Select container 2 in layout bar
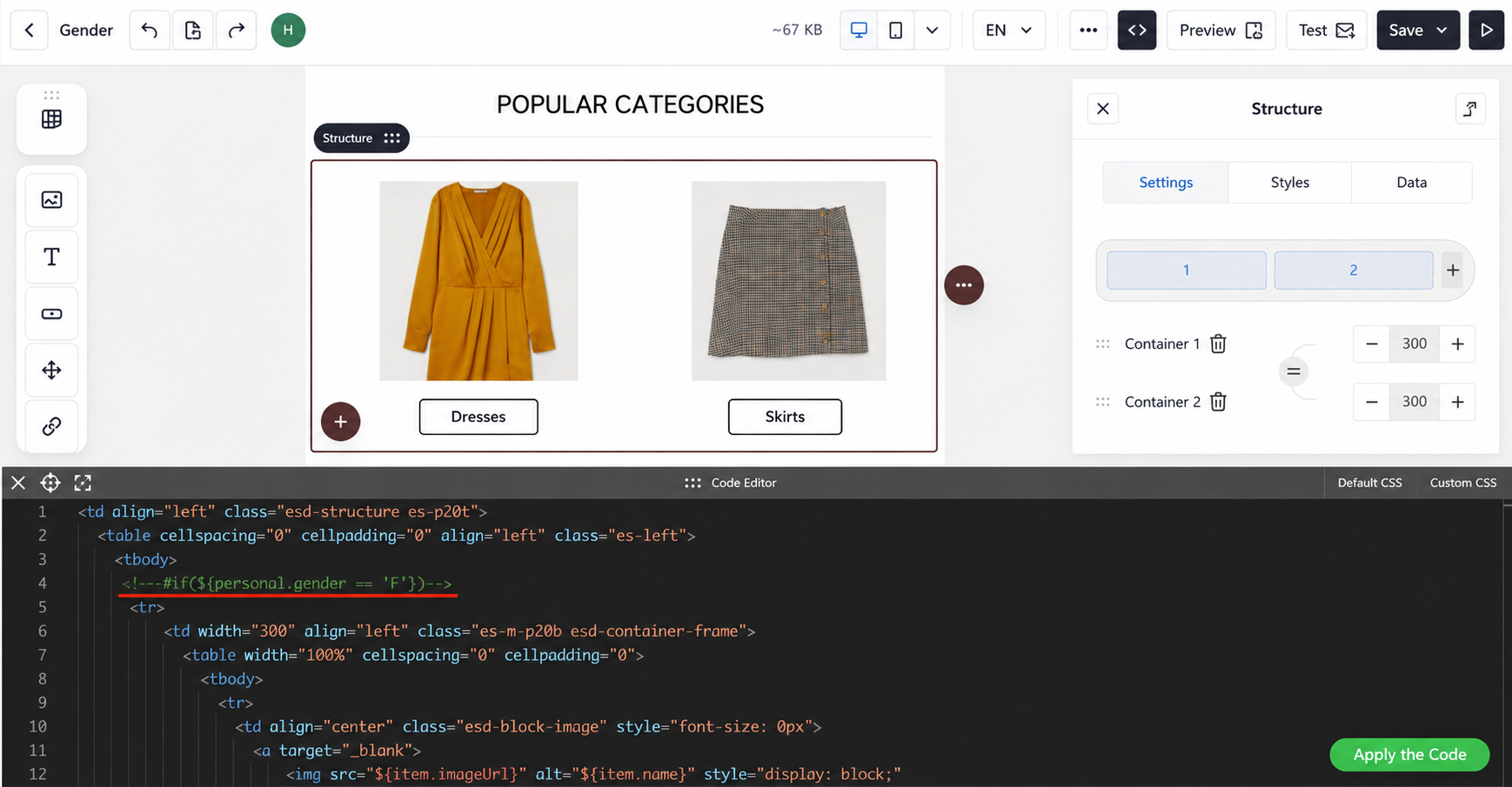This screenshot has height=787, width=1512. [x=1353, y=270]
